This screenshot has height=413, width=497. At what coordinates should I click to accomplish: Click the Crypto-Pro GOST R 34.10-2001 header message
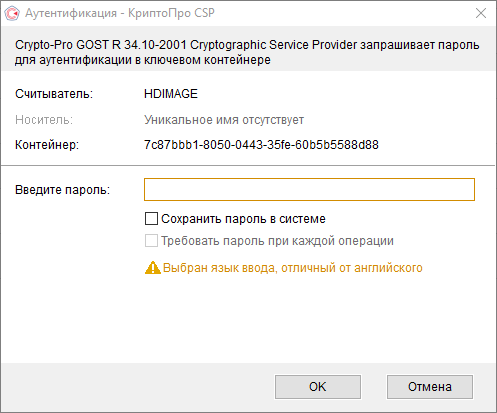pos(247,52)
